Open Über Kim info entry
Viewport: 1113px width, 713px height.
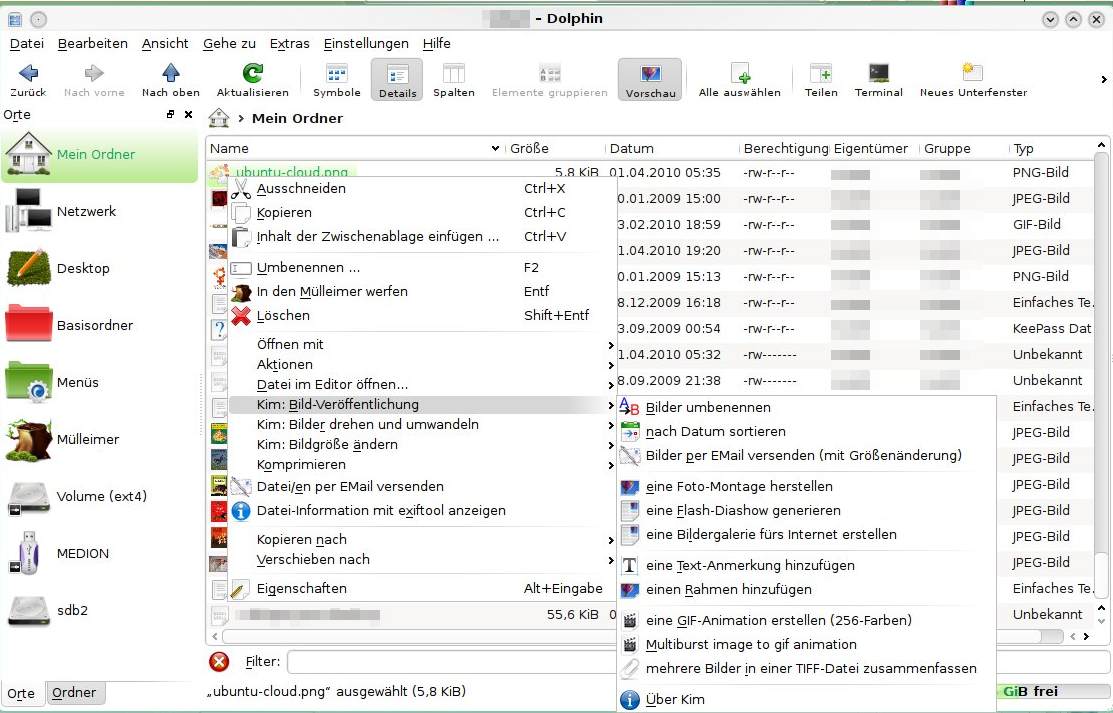[806, 700]
